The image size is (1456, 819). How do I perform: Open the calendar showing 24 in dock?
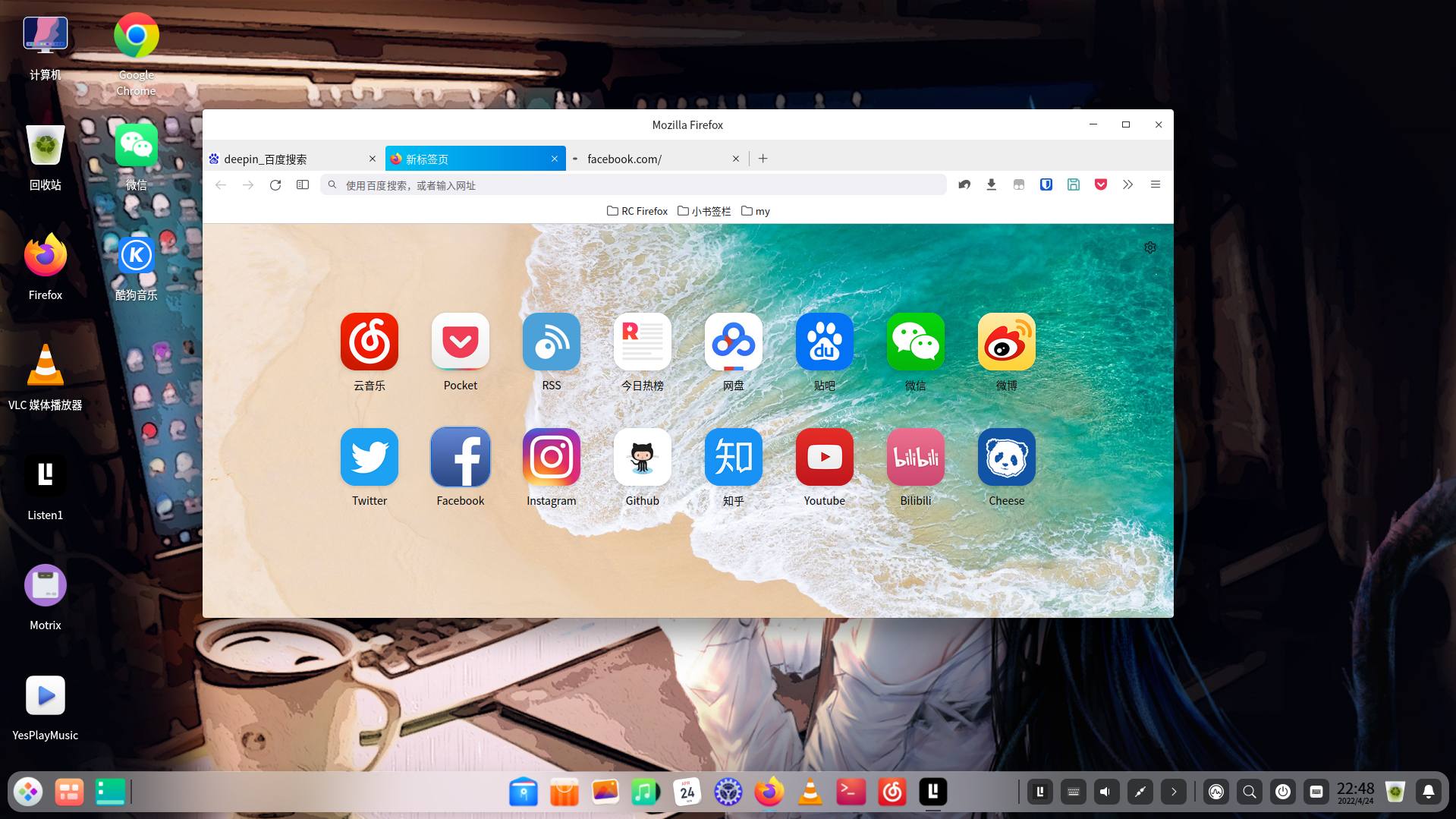coord(687,792)
